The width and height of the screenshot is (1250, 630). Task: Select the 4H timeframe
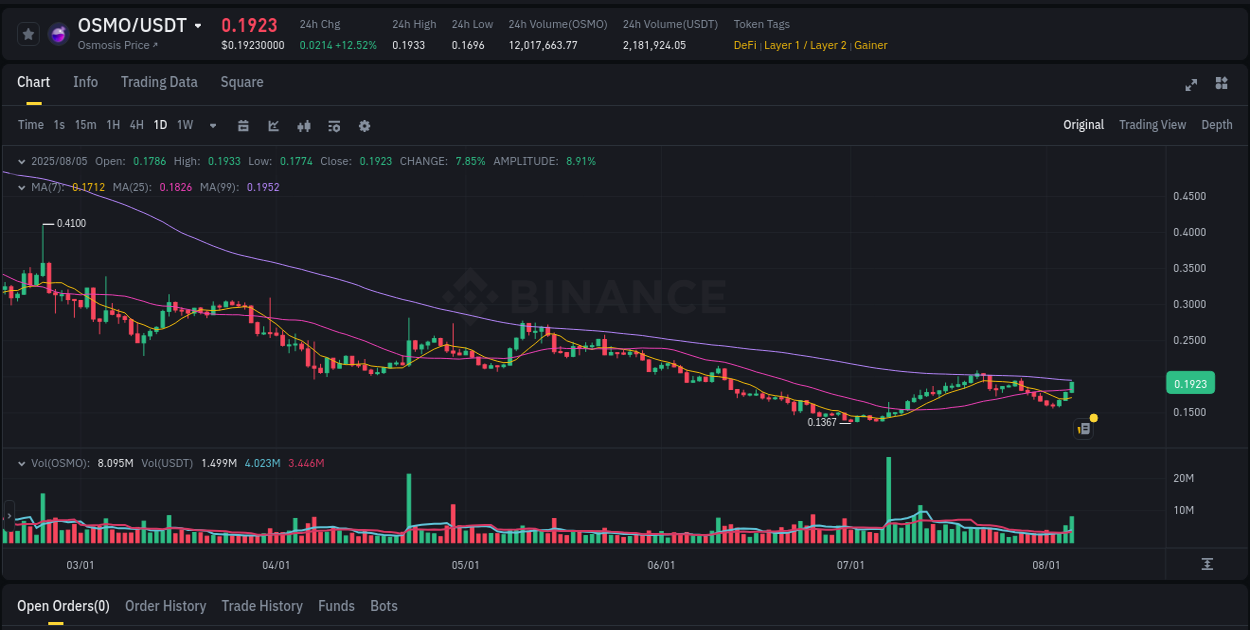click(x=136, y=125)
